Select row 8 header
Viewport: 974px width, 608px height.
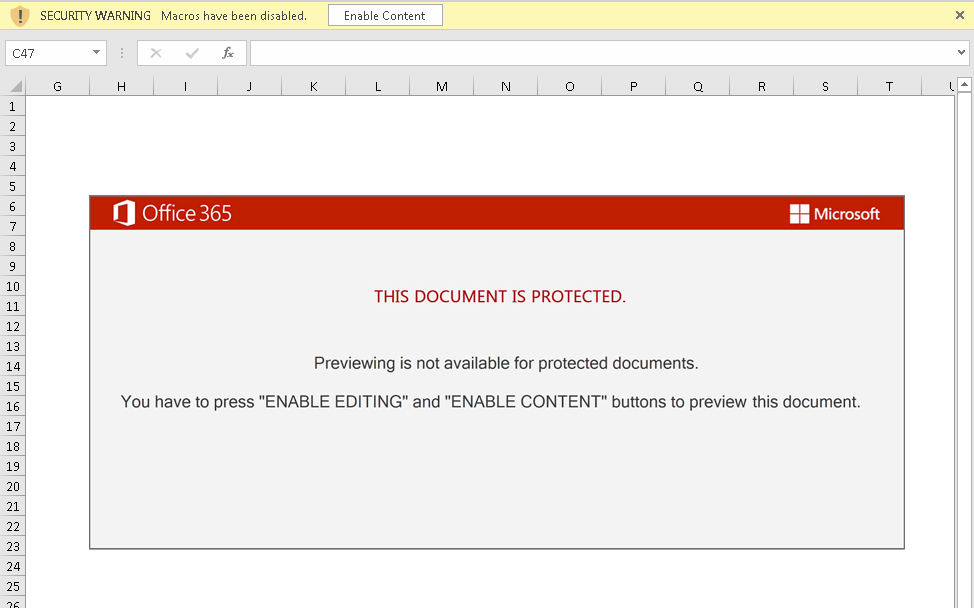[12, 247]
